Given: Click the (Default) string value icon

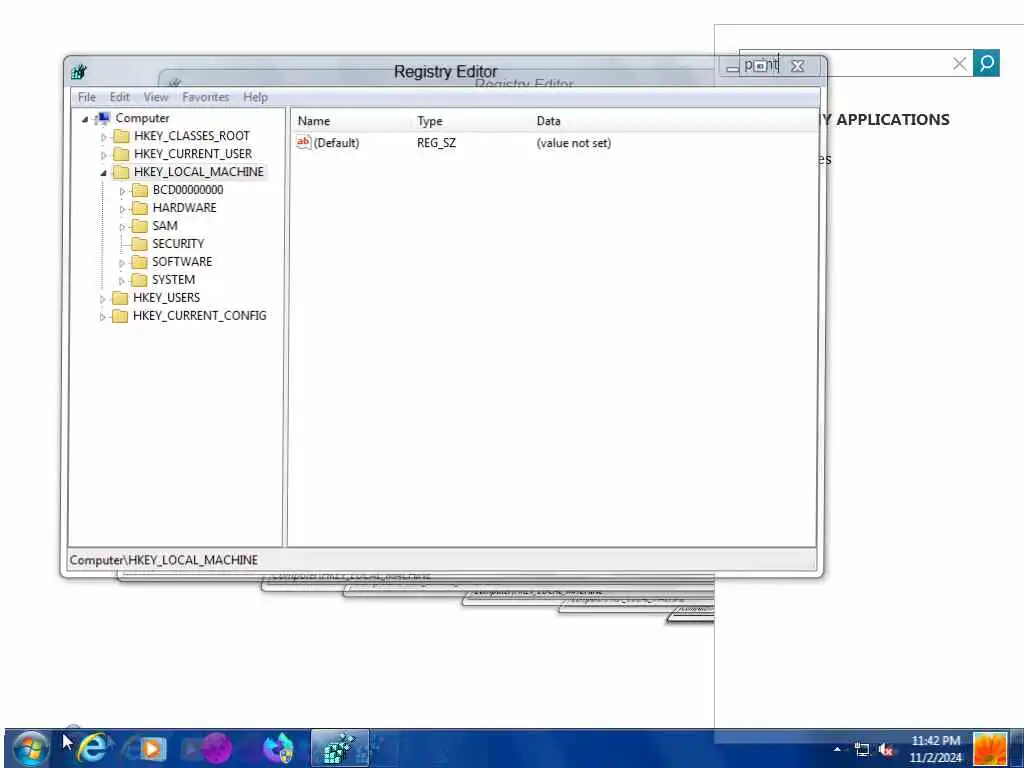Looking at the screenshot, I should pos(304,142).
